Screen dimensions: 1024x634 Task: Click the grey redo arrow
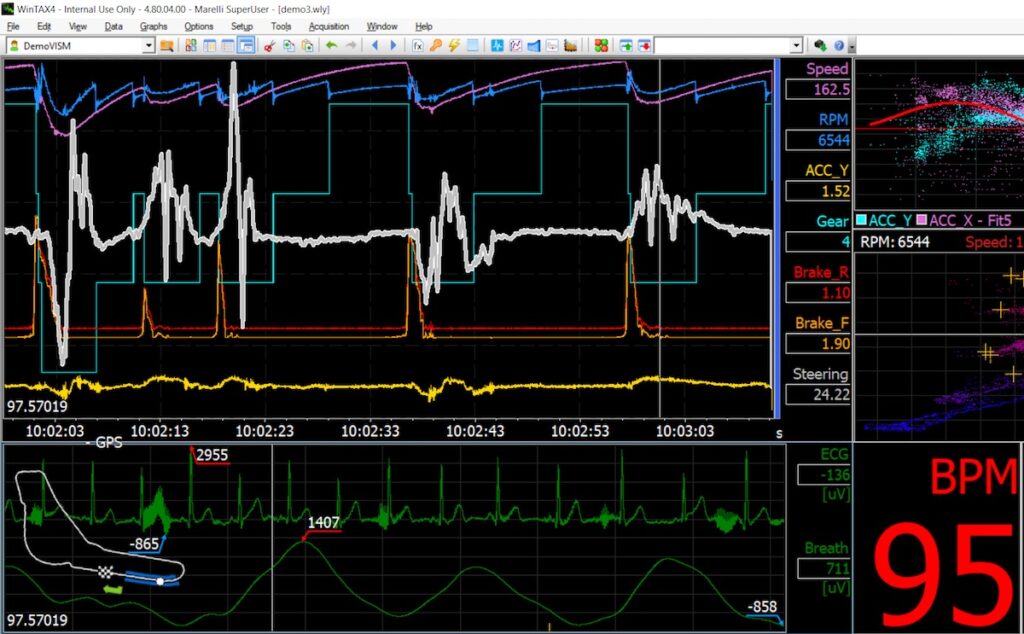click(351, 46)
